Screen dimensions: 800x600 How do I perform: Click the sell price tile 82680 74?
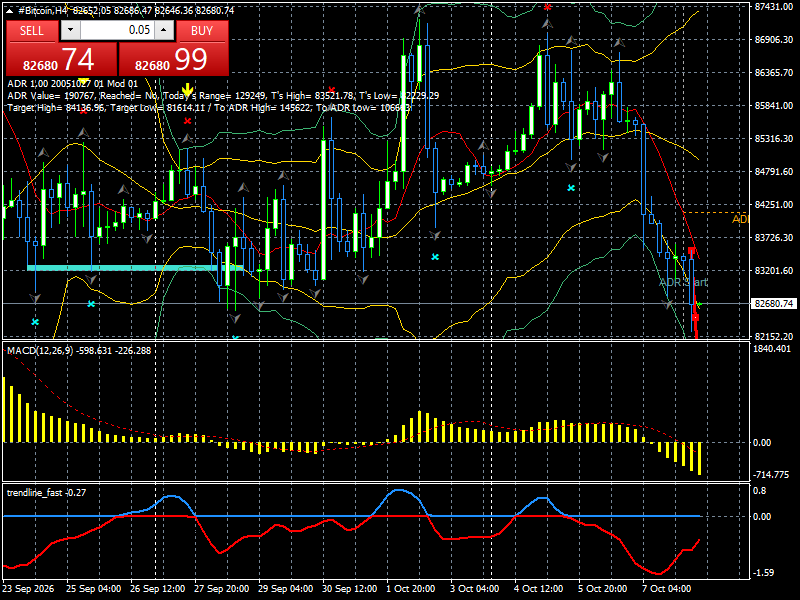61,59
